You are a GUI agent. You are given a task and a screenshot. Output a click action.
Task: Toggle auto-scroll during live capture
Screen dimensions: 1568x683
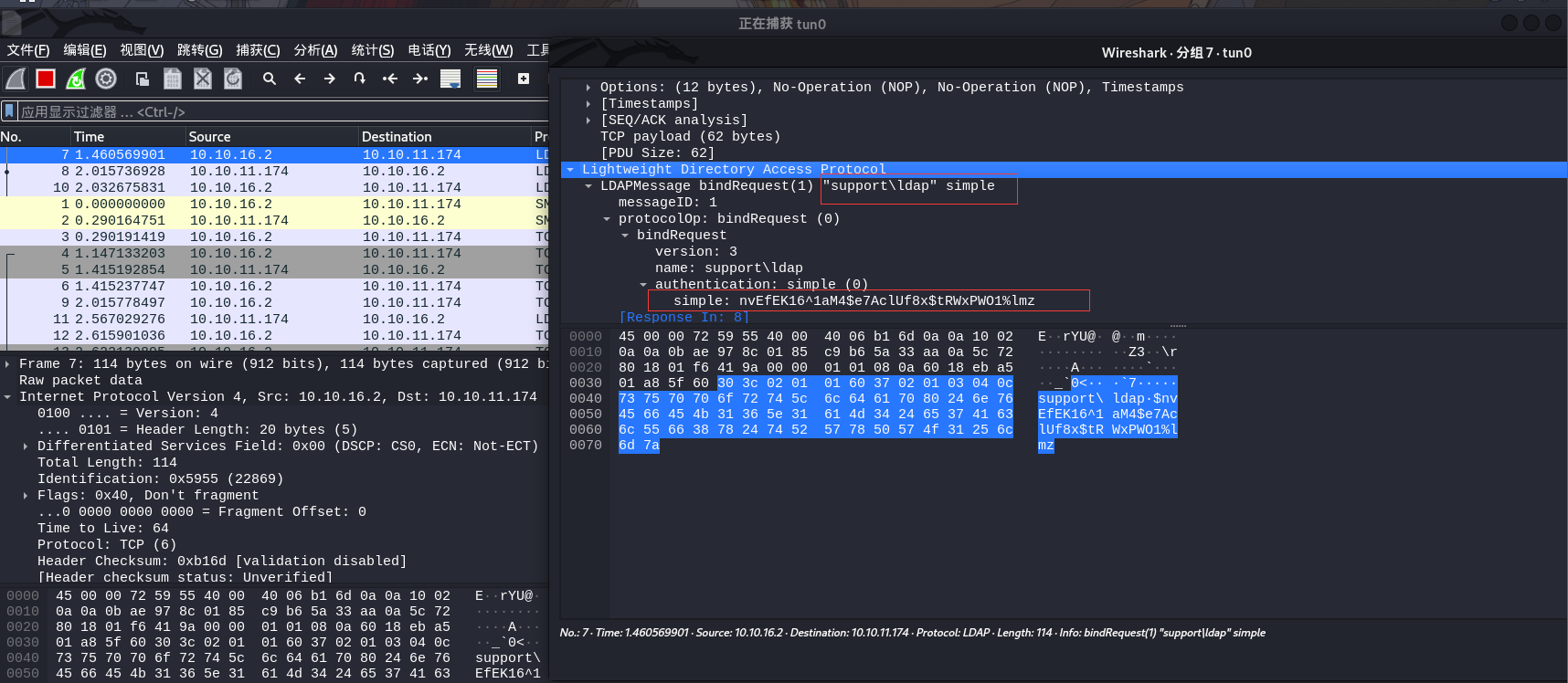point(450,79)
